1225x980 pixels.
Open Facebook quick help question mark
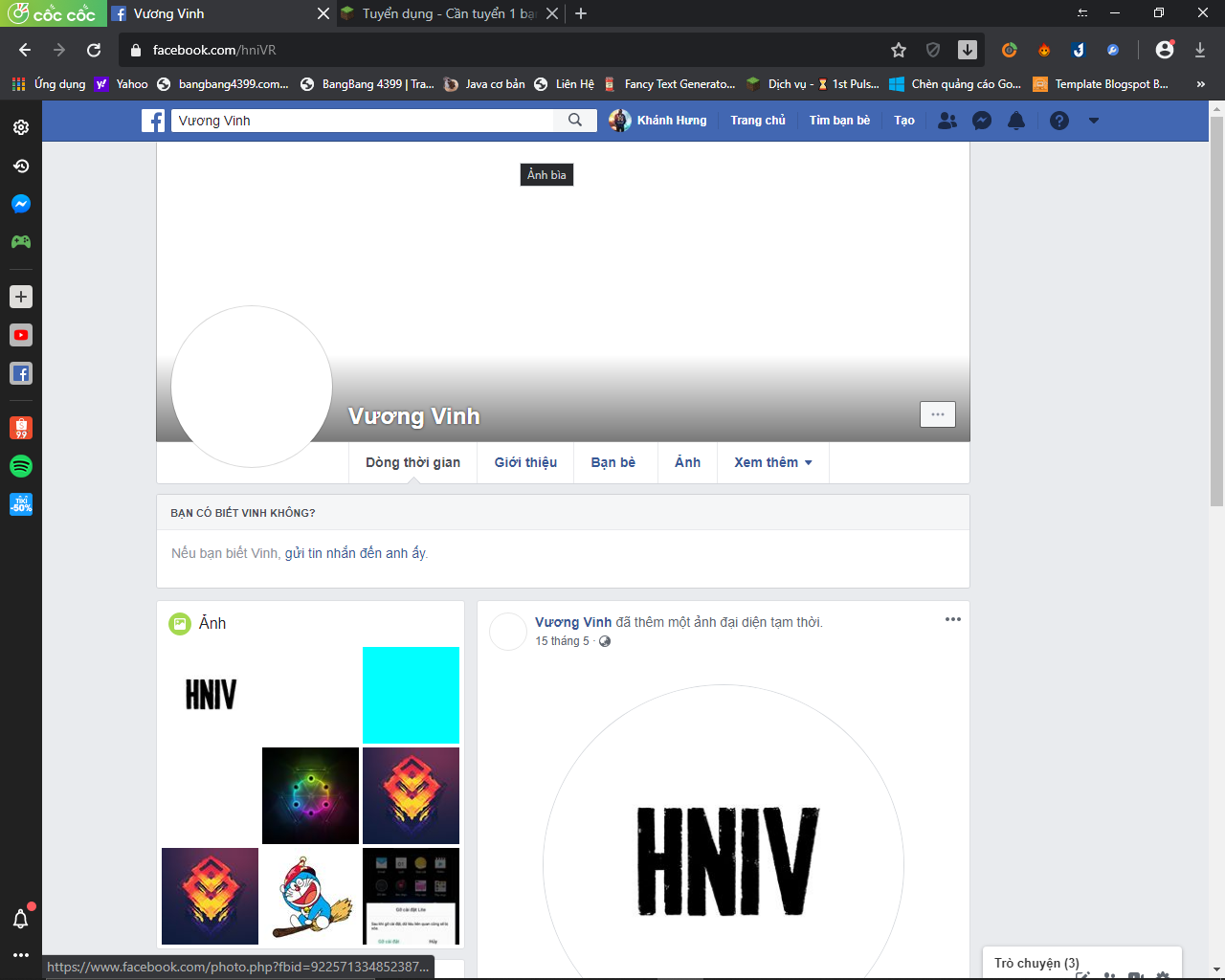1059,121
